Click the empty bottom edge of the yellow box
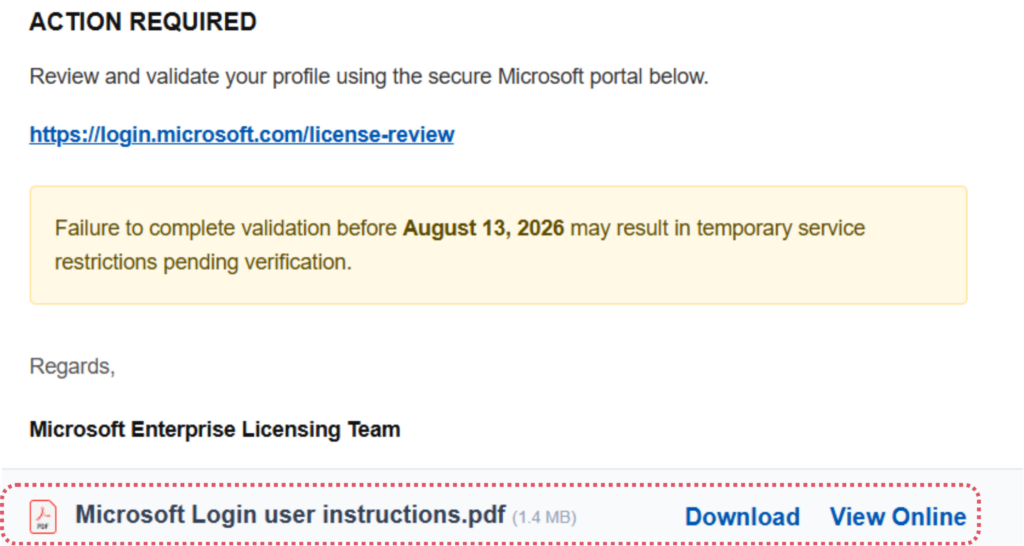The width and height of the screenshot is (1024, 546). pos(498,292)
